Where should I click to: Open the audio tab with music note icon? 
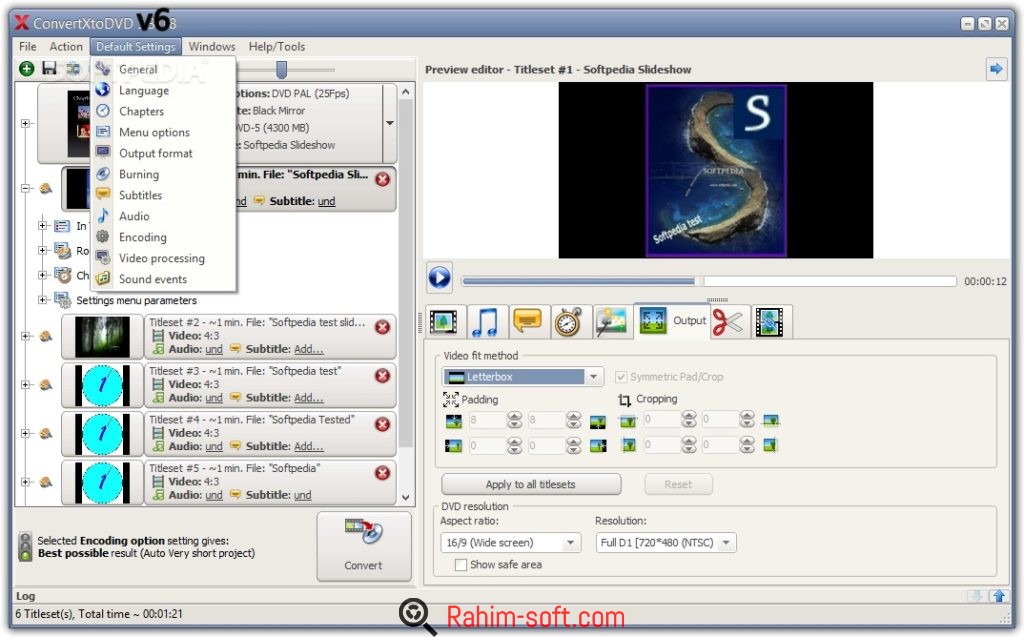point(485,321)
